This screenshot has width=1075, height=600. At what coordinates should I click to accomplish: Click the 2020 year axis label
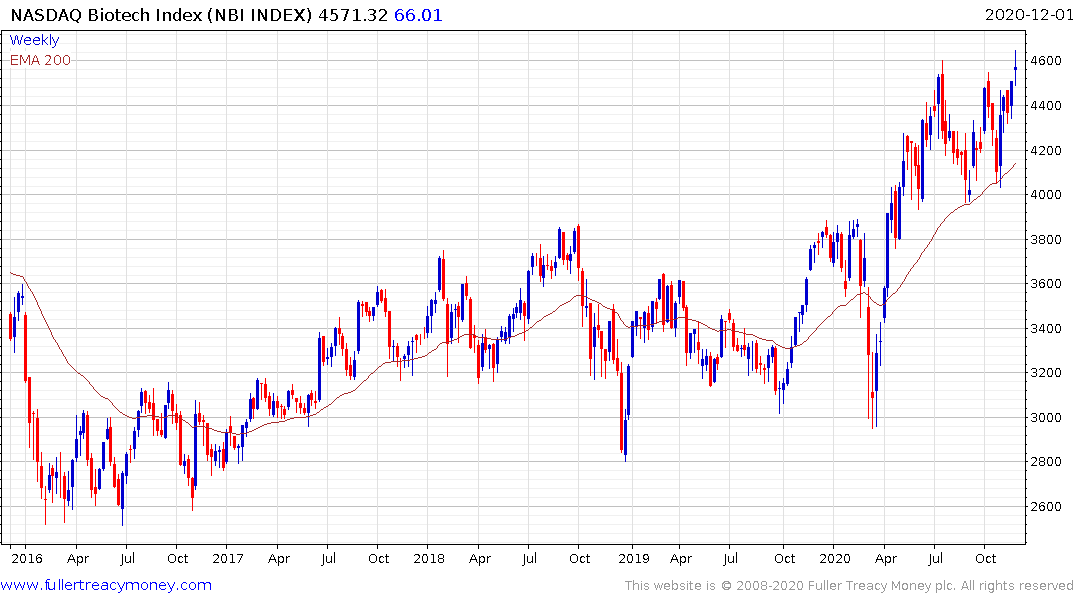tap(834, 559)
